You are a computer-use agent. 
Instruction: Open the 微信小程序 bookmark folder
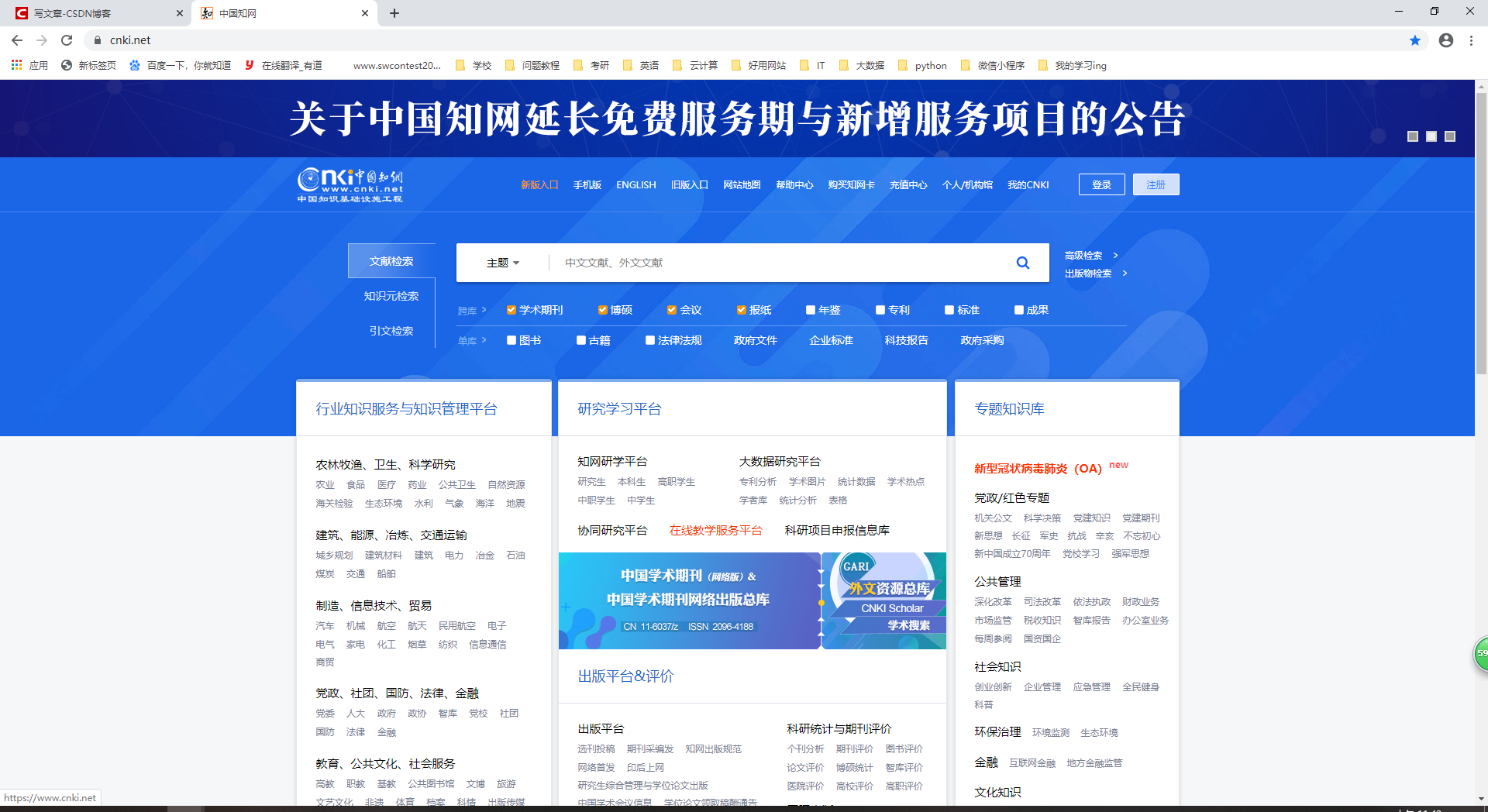[x=993, y=65]
